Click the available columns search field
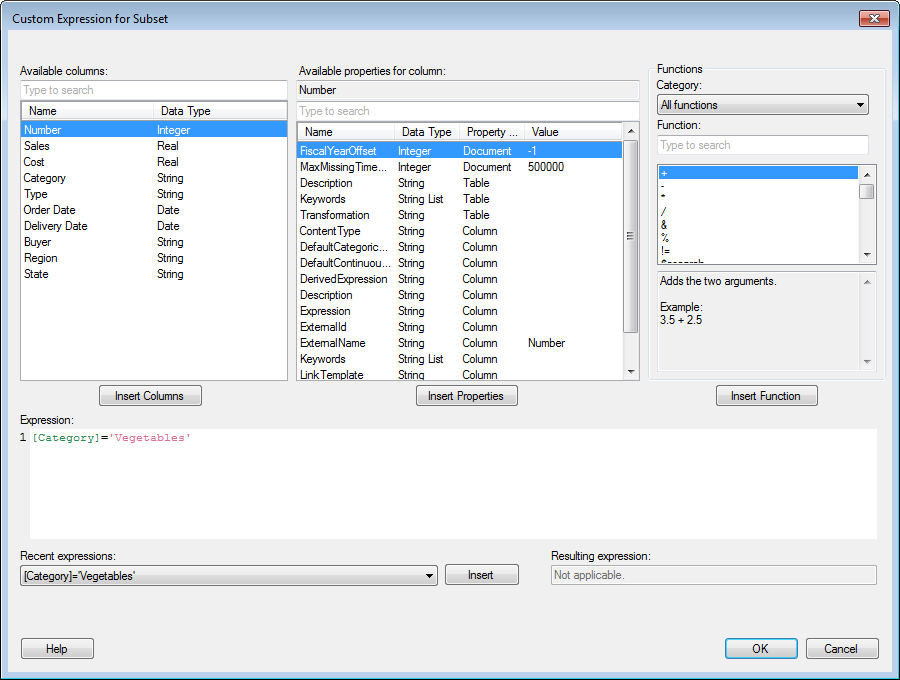 pyautogui.click(x=153, y=90)
